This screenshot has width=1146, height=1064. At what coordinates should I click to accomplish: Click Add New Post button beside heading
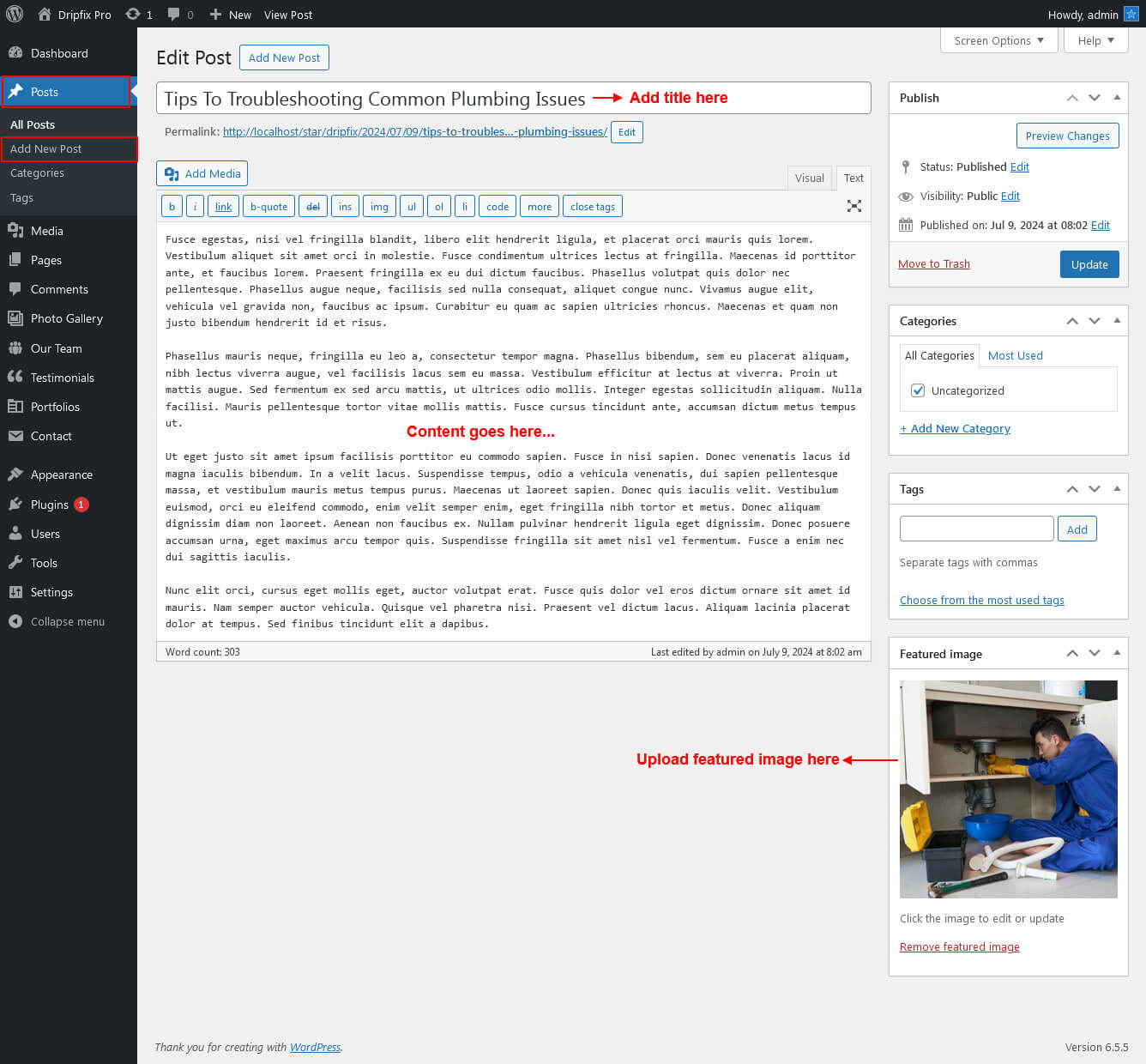[284, 57]
